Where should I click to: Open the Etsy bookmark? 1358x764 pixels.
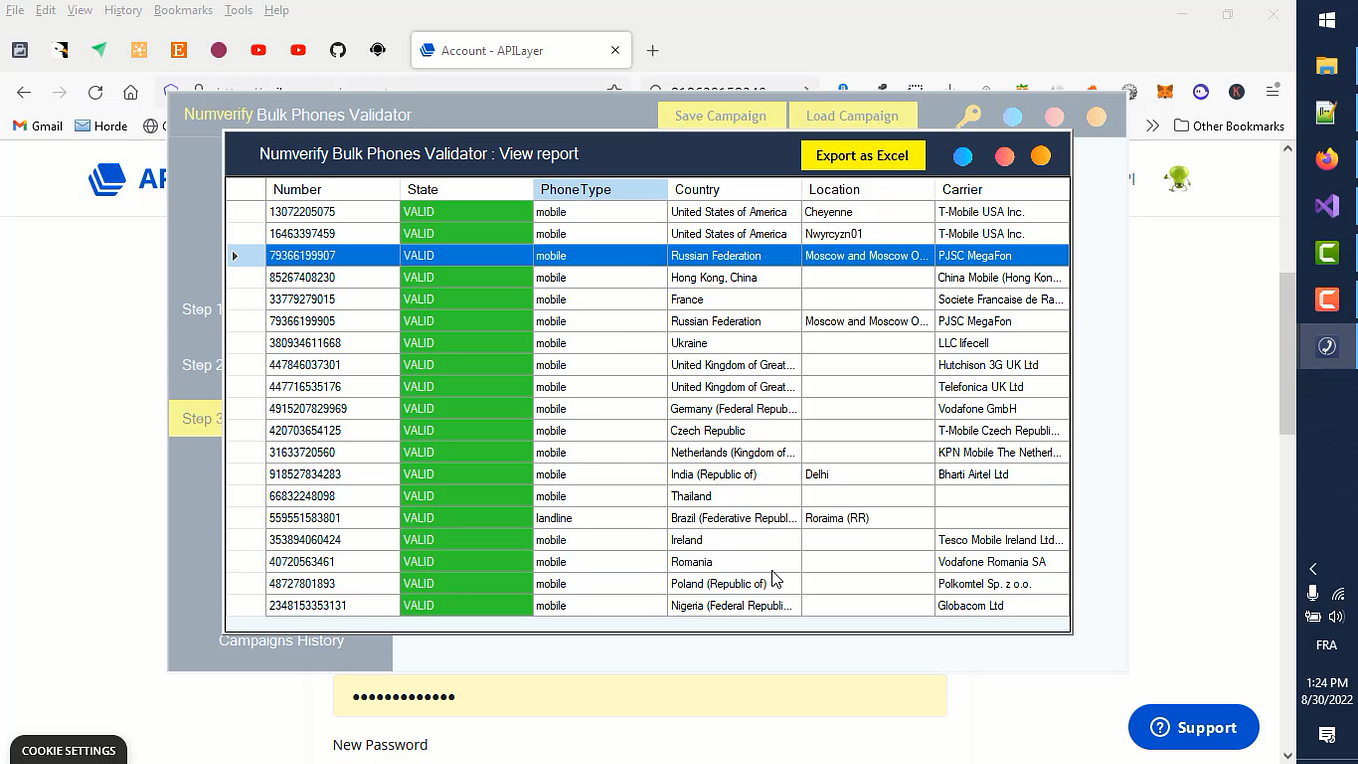click(x=178, y=50)
